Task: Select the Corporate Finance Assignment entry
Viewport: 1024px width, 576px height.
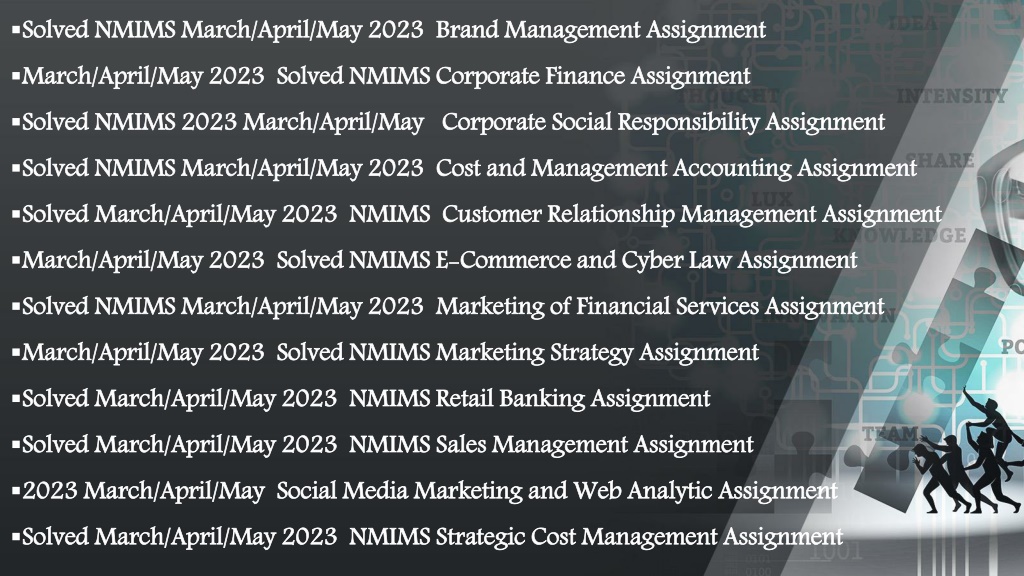Action: coord(381,76)
